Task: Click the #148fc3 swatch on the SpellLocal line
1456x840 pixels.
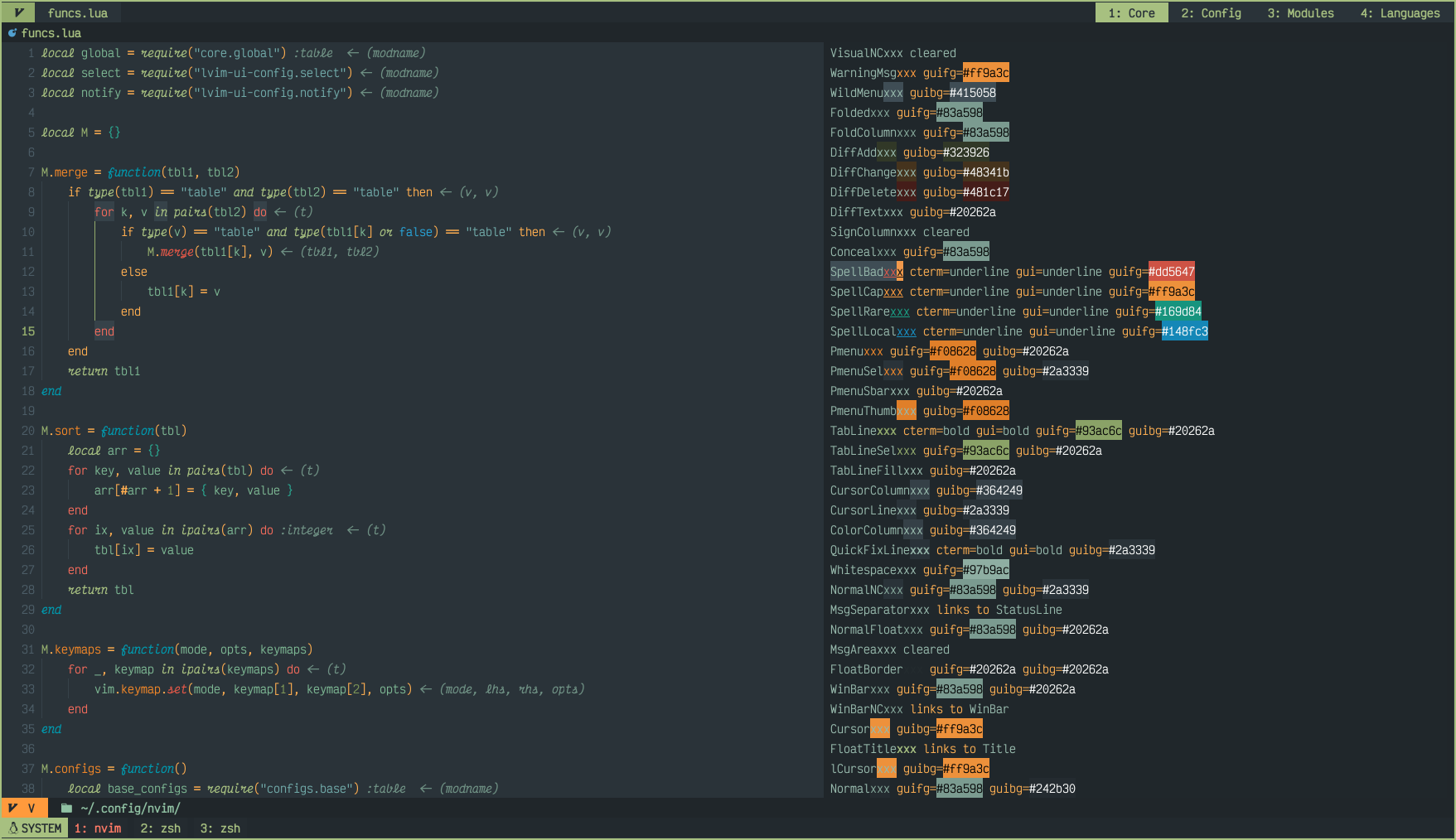Action: [1185, 331]
